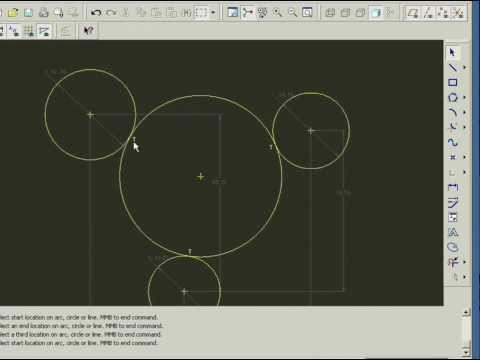Open the selection box dropdown arrow
The height and width of the screenshot is (360, 480).
pyautogui.click(x=213, y=13)
